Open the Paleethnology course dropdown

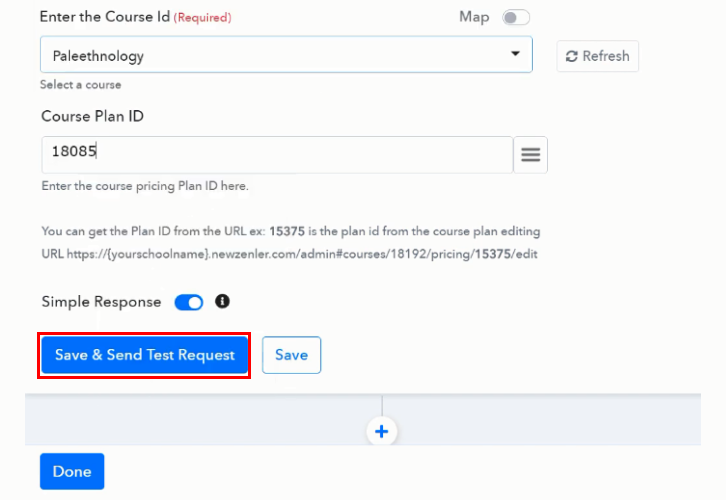(285, 55)
